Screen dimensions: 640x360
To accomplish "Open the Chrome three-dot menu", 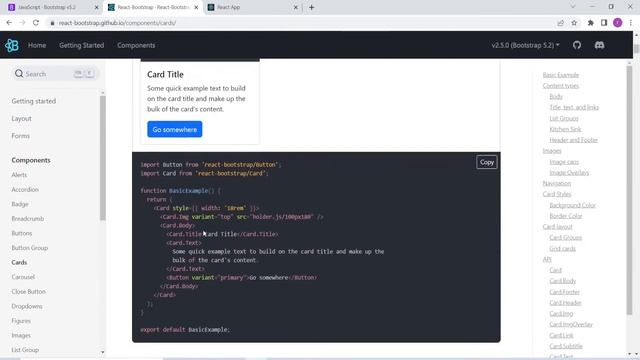I will (631, 23).
